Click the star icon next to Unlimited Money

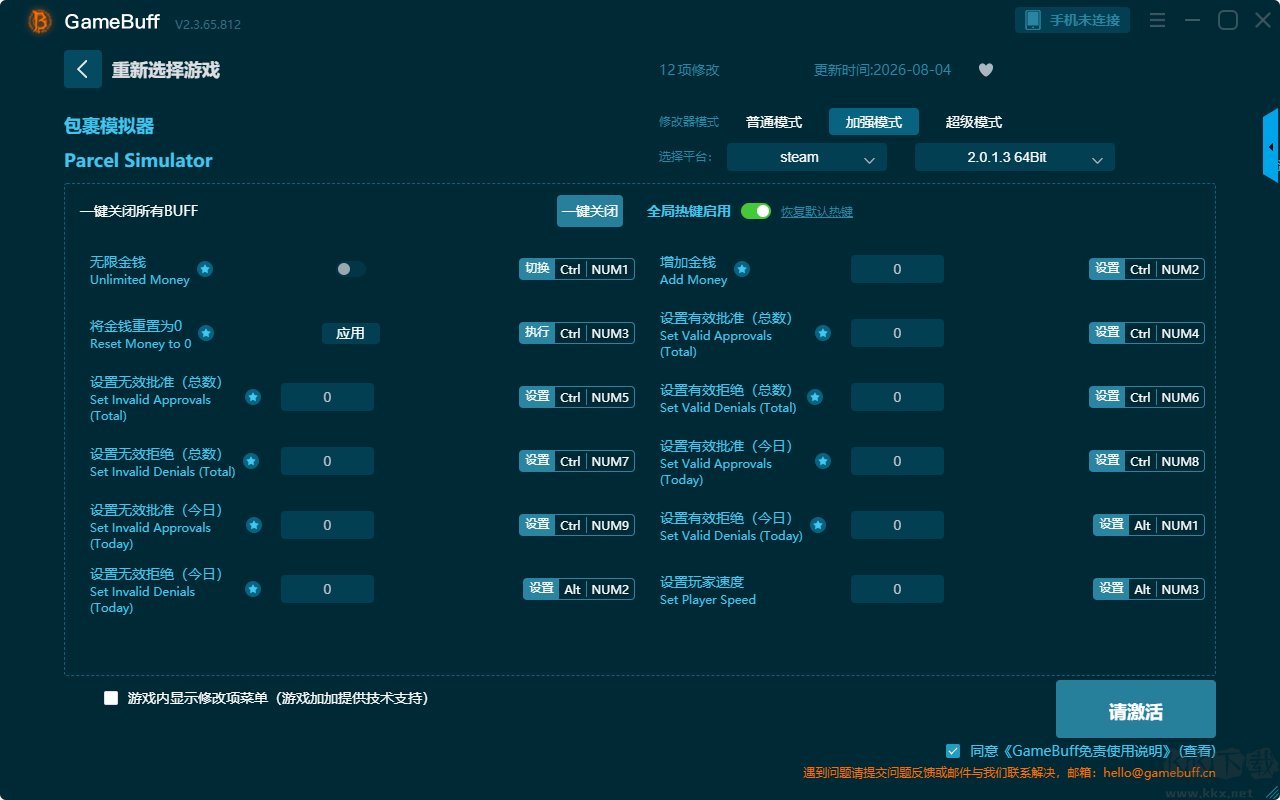point(205,269)
